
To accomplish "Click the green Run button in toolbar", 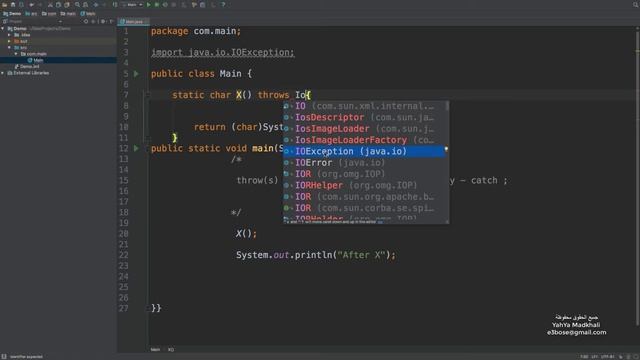I will [149, 4].
